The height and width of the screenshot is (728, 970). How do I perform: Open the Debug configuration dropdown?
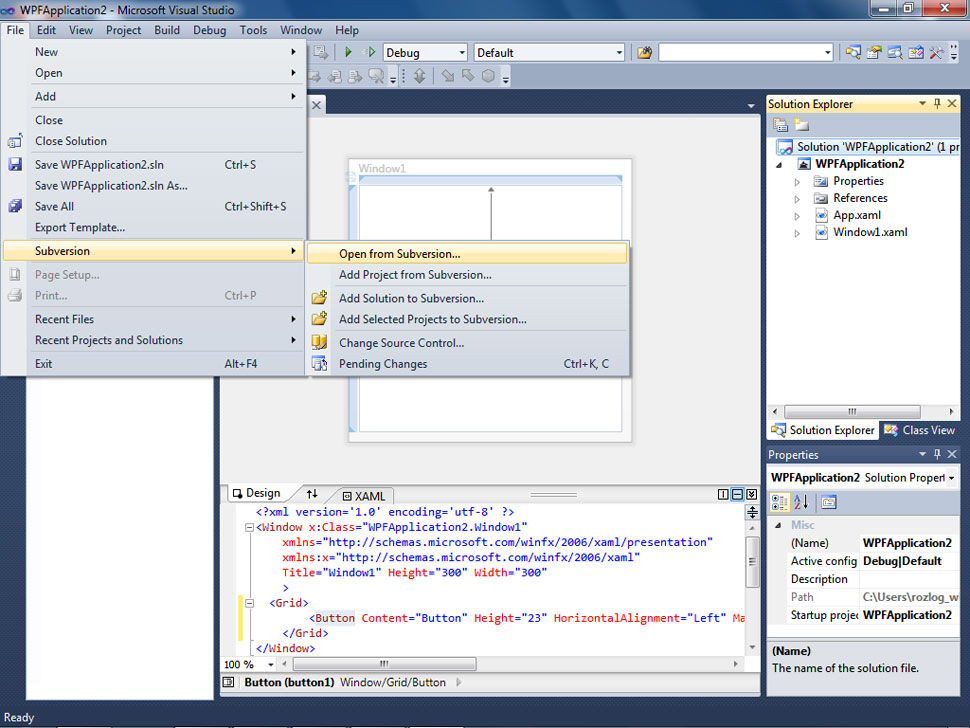coord(462,53)
